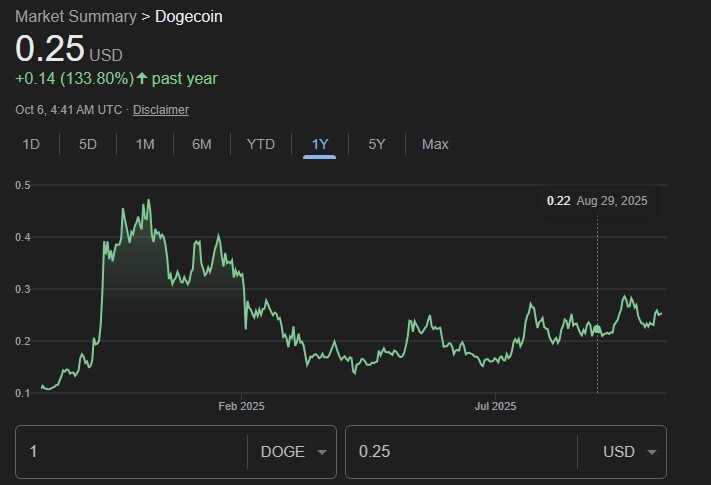Click the Aug 29 data point marker
711x485 pixels.
pos(597,329)
